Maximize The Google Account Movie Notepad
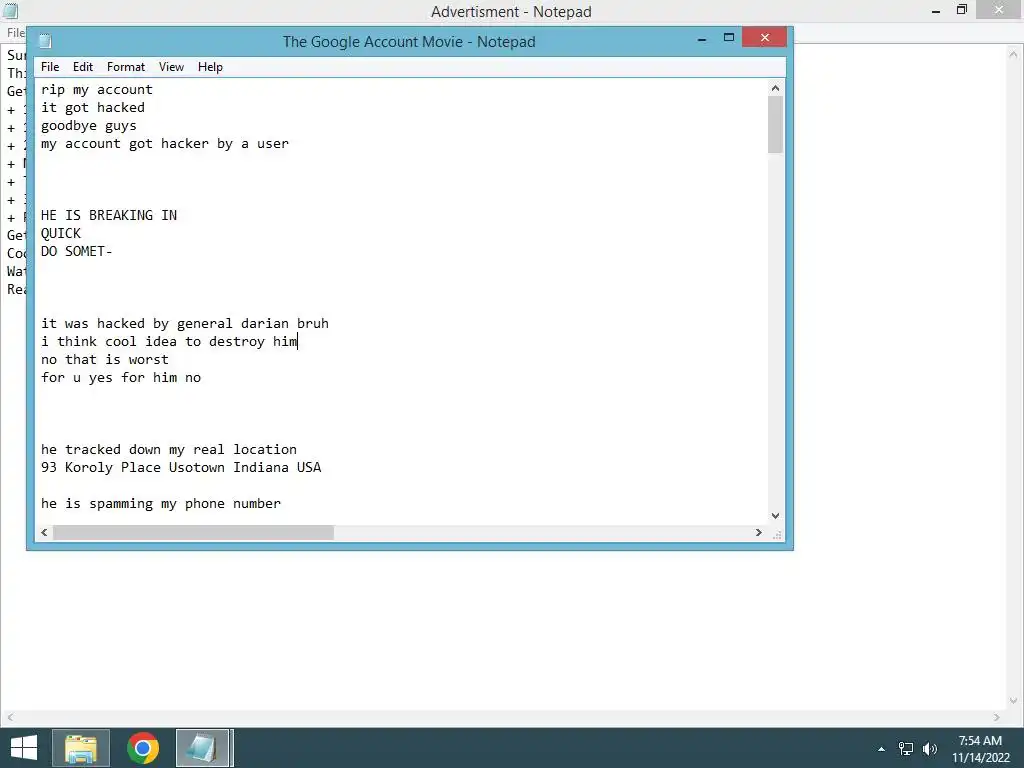 click(729, 38)
